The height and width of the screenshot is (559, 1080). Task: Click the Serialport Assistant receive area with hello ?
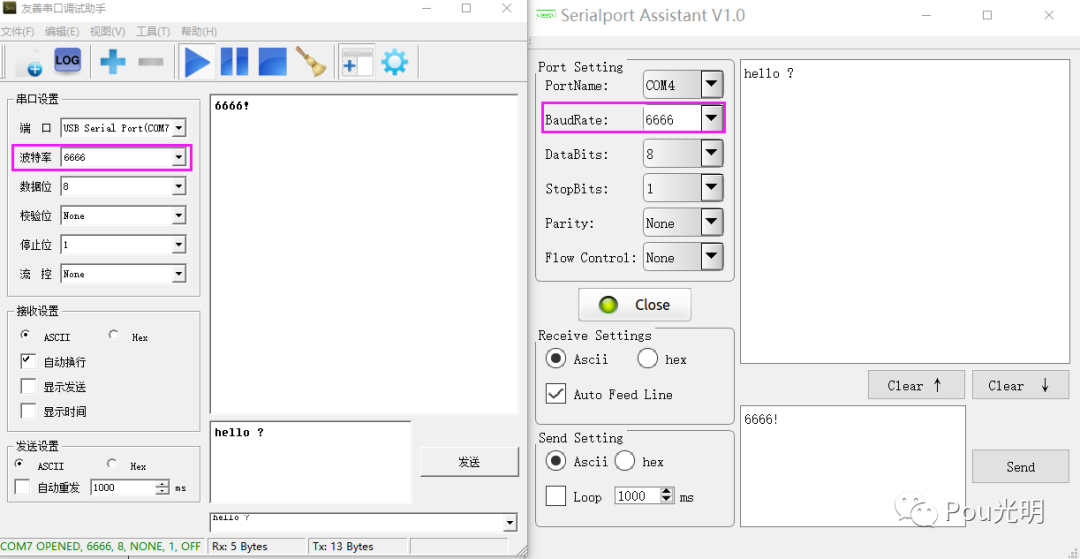905,212
